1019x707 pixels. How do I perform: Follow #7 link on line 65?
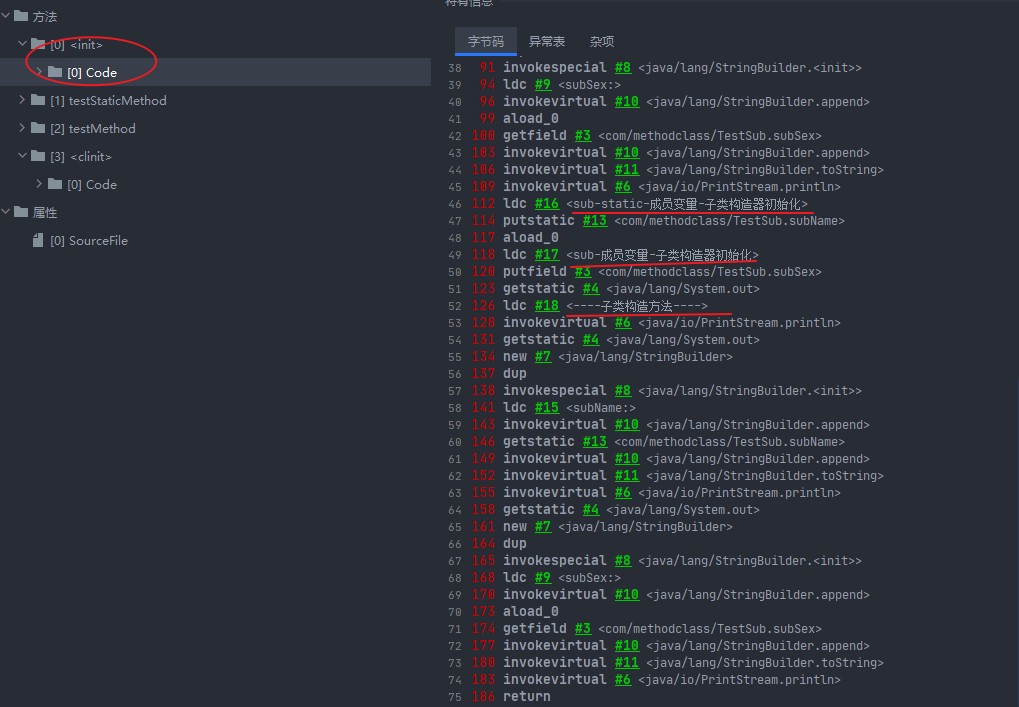[x=543, y=526]
